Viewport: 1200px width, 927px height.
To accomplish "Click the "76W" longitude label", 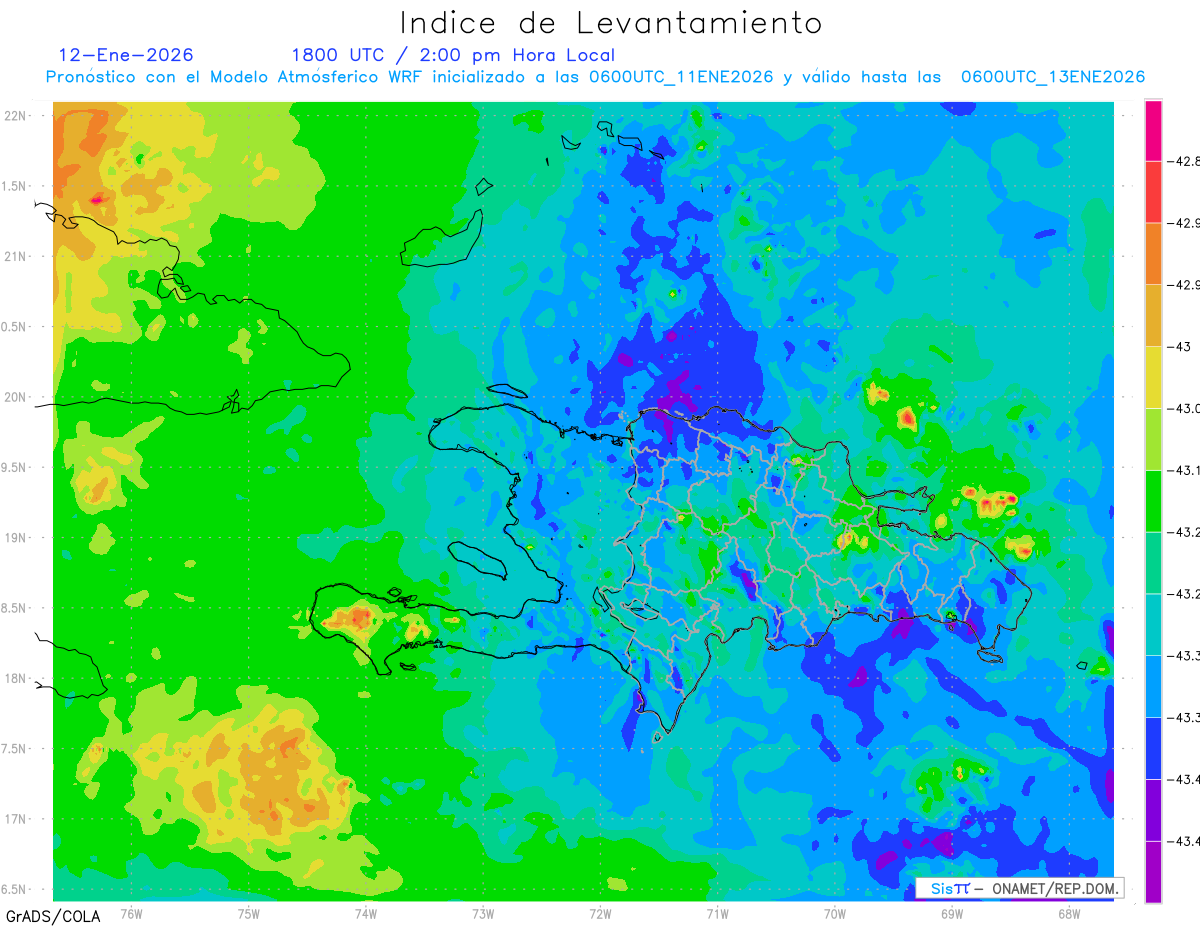I will coord(131,913).
